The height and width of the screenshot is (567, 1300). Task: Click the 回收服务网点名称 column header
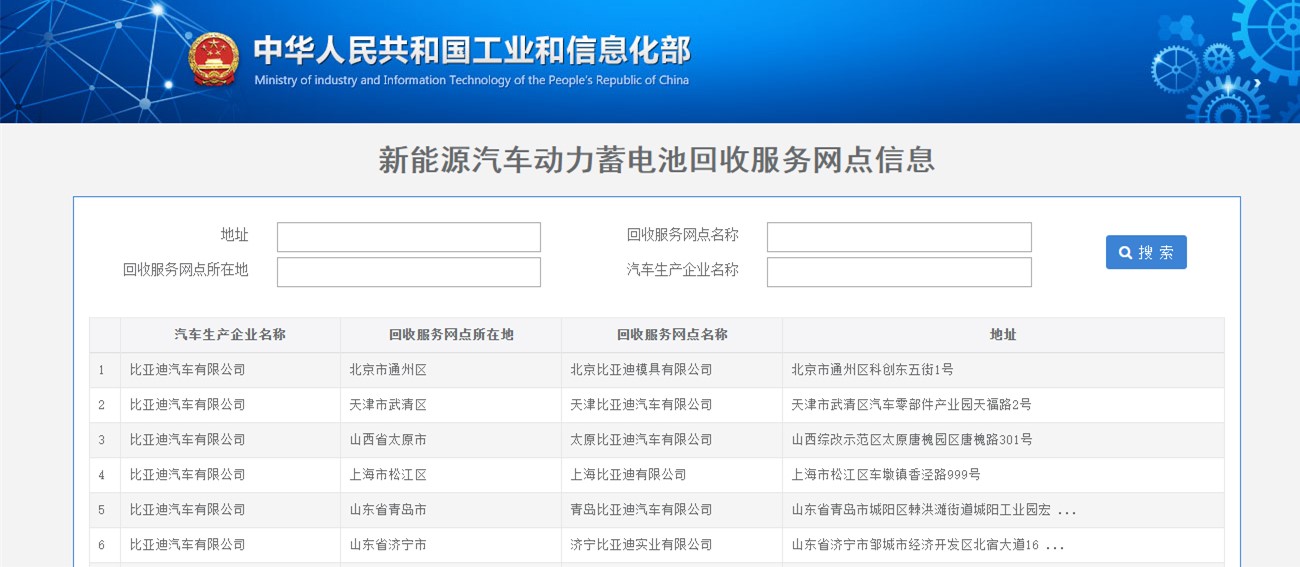672,335
